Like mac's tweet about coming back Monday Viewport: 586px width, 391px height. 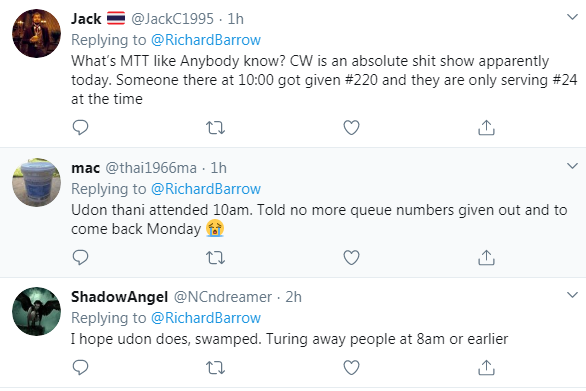pyautogui.click(x=351, y=258)
